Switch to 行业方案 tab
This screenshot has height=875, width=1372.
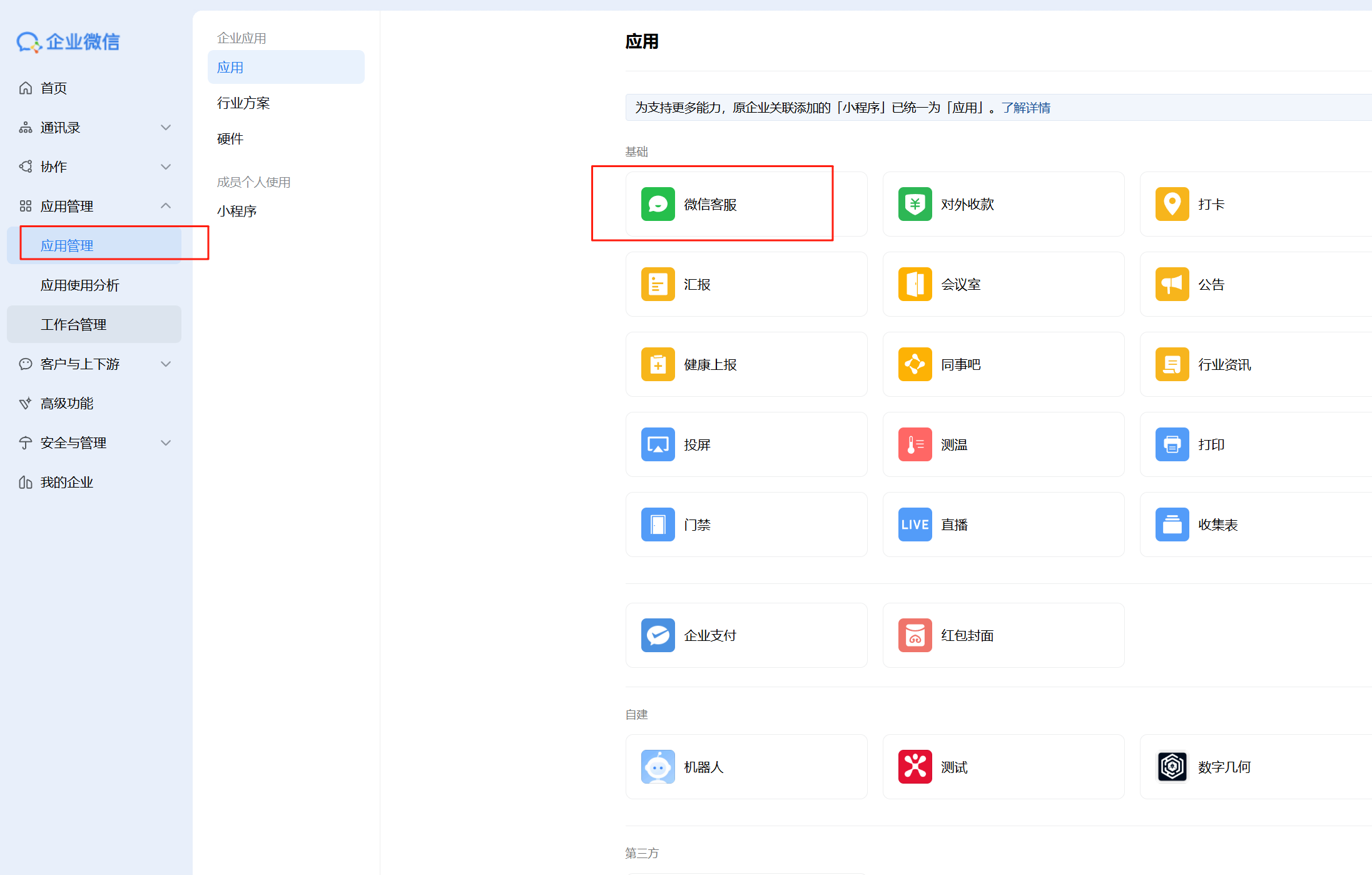pyautogui.click(x=243, y=103)
